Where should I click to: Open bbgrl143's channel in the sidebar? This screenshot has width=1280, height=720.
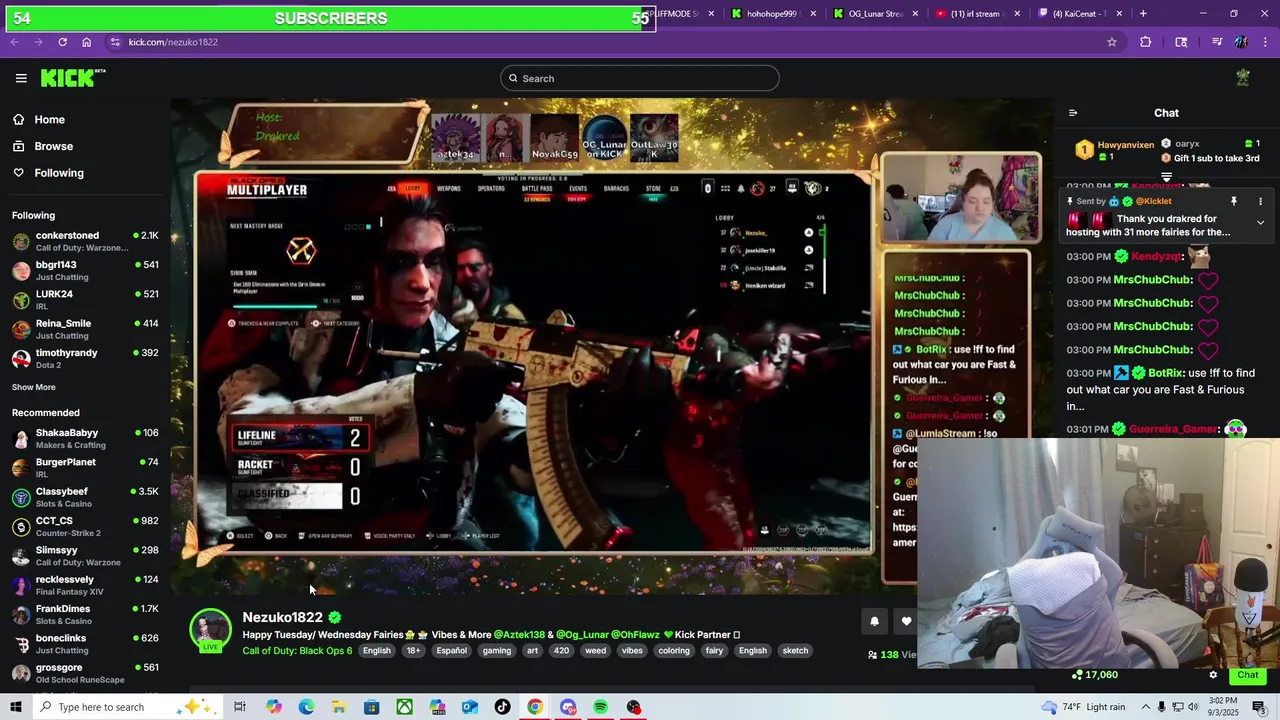click(x=85, y=271)
